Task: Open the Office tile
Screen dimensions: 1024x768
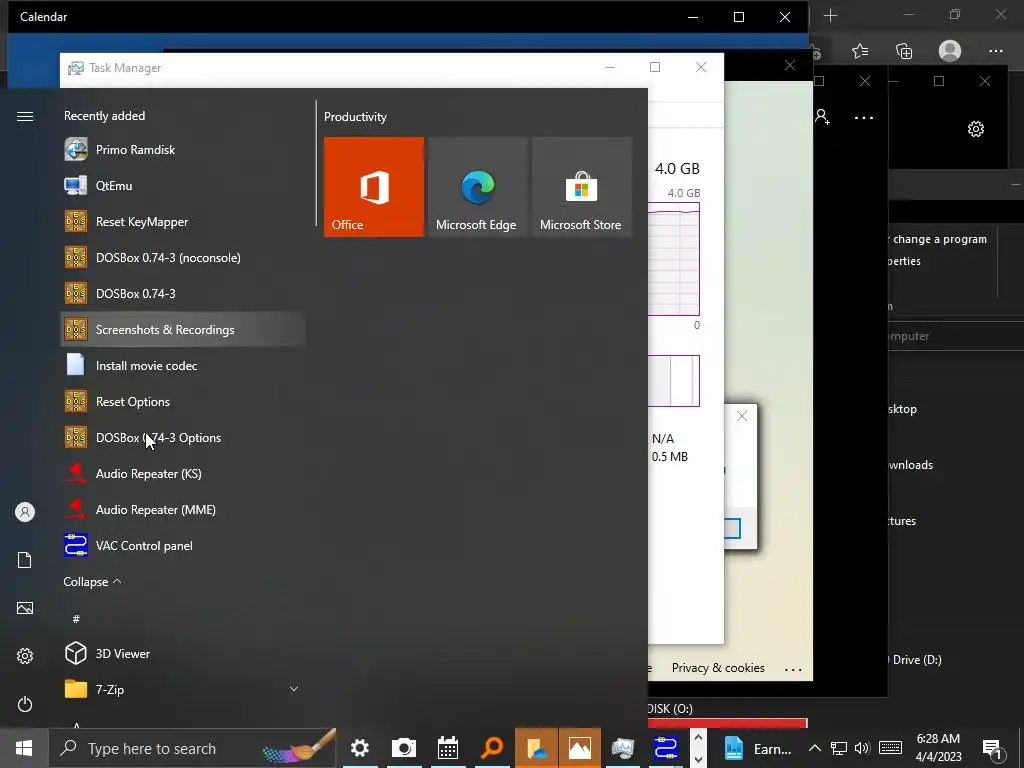Action: tap(374, 187)
